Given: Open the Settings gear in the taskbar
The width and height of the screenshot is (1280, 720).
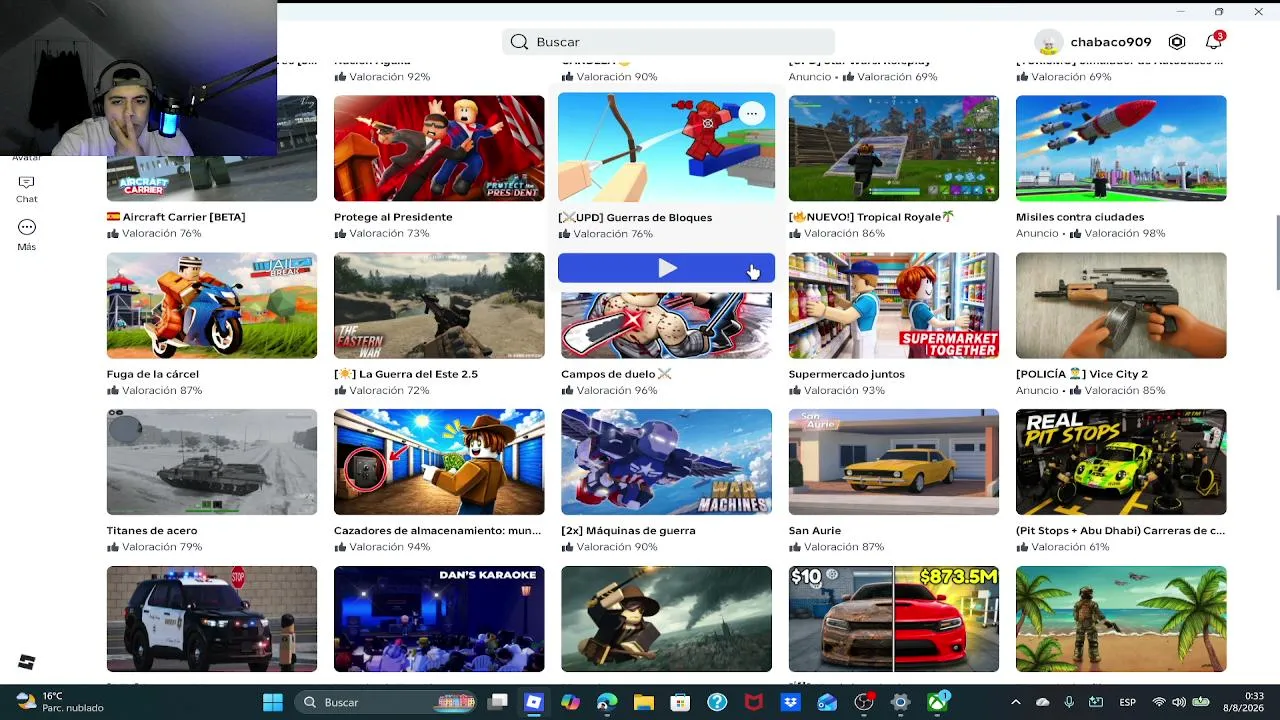Looking at the screenshot, I should click(x=900, y=702).
